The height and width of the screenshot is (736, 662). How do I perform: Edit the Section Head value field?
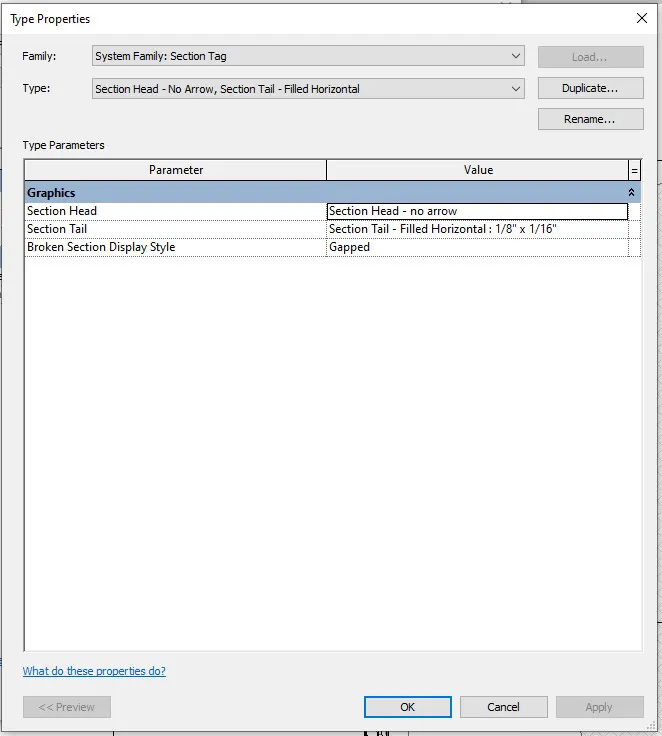[x=477, y=211]
